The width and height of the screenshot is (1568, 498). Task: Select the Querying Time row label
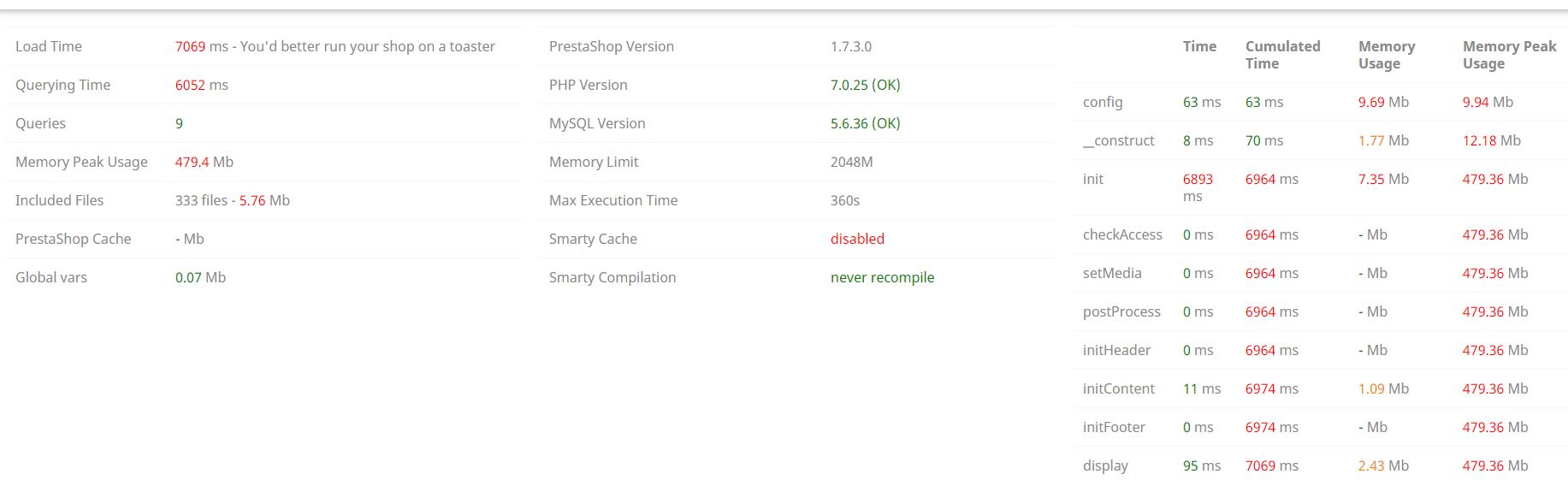click(x=63, y=85)
